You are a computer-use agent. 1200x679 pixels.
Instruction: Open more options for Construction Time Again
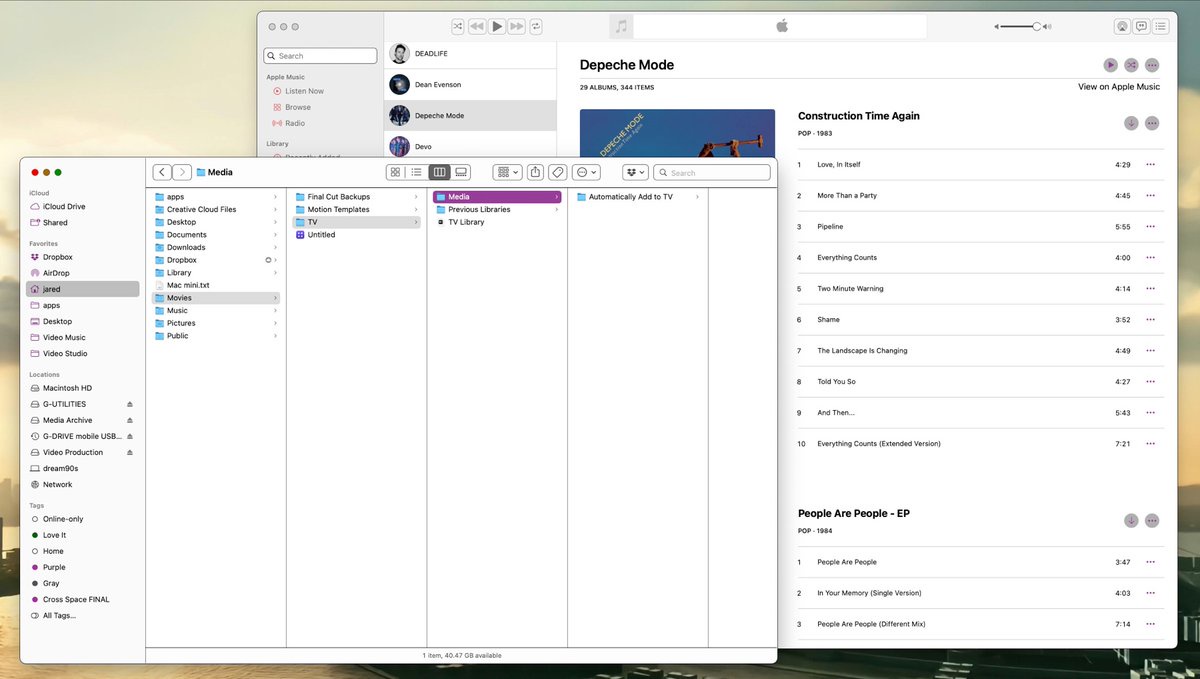[1152, 123]
